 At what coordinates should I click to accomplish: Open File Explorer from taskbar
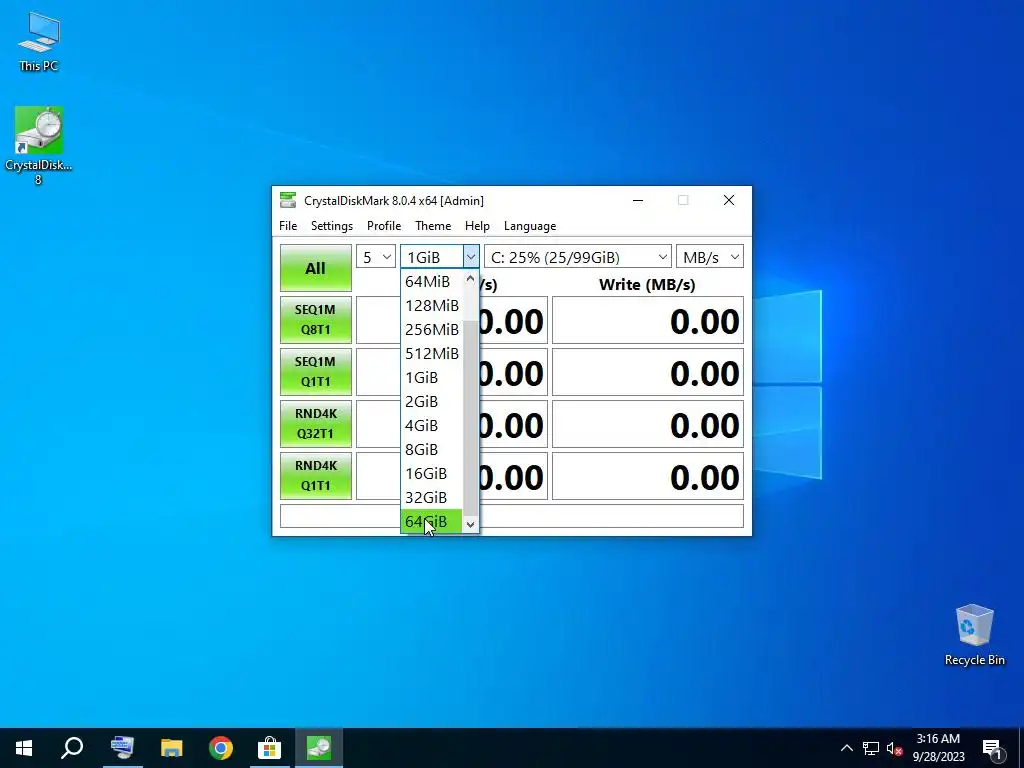pyautogui.click(x=172, y=748)
